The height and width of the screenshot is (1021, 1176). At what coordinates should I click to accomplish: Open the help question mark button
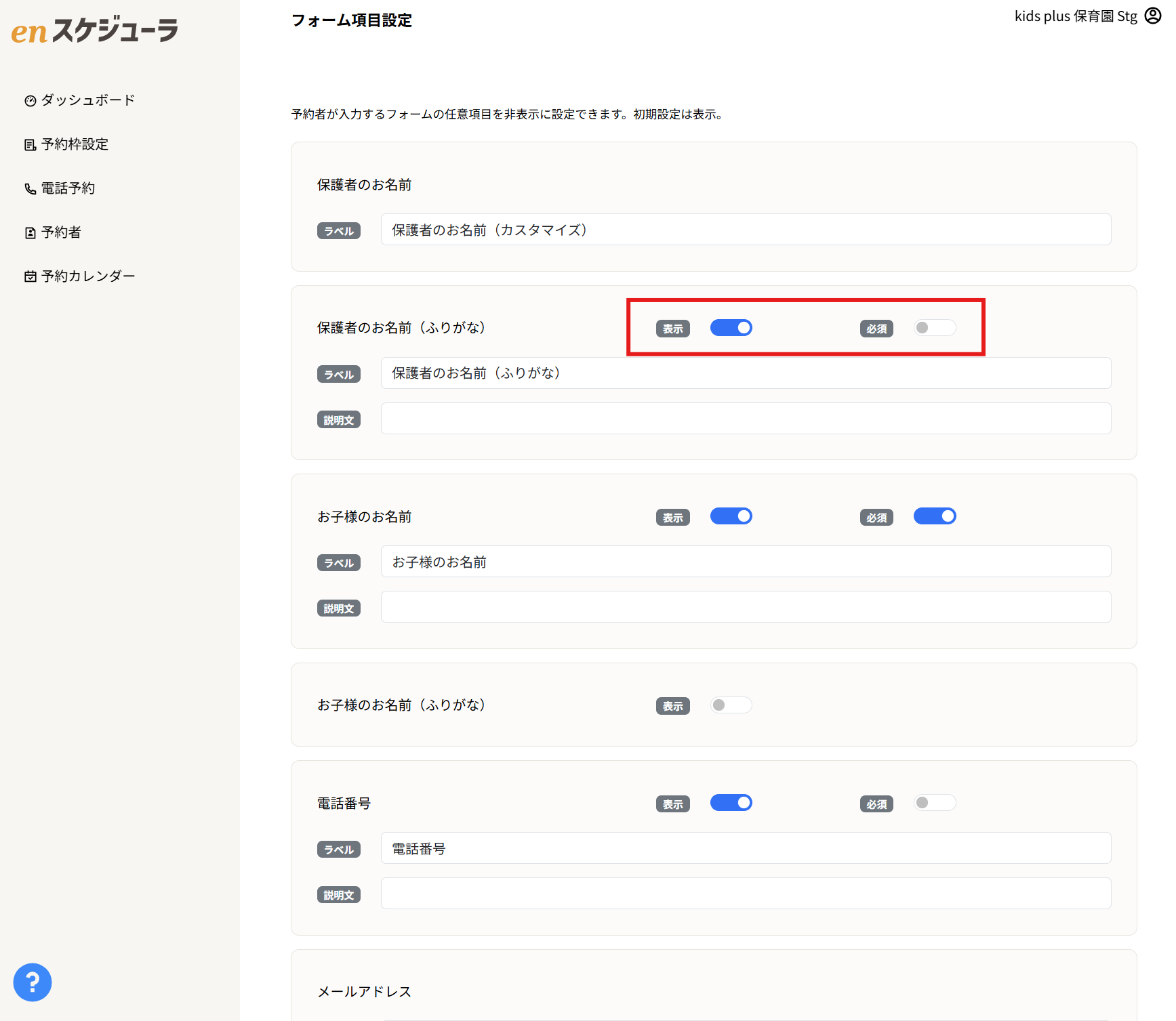(32, 982)
